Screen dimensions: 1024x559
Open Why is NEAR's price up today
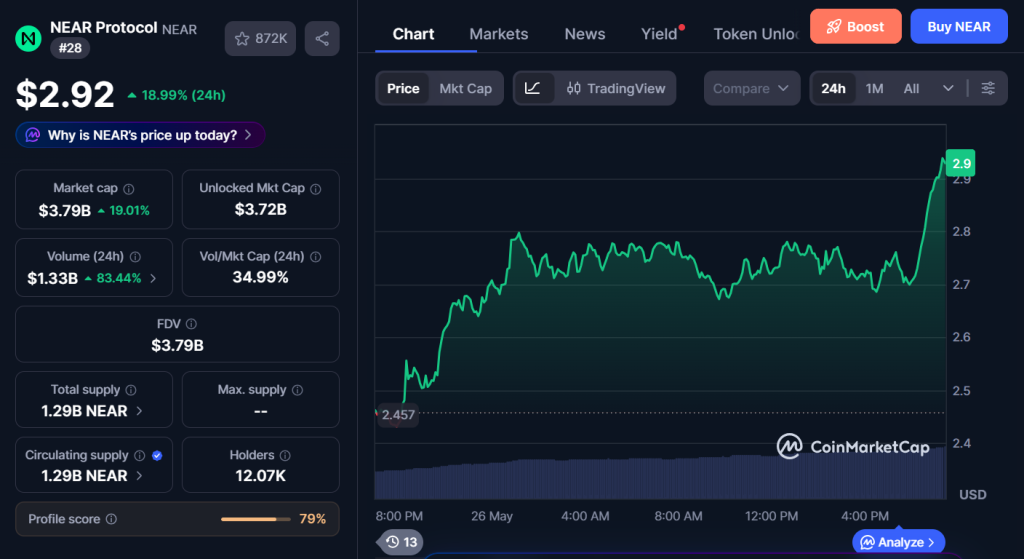click(140, 135)
